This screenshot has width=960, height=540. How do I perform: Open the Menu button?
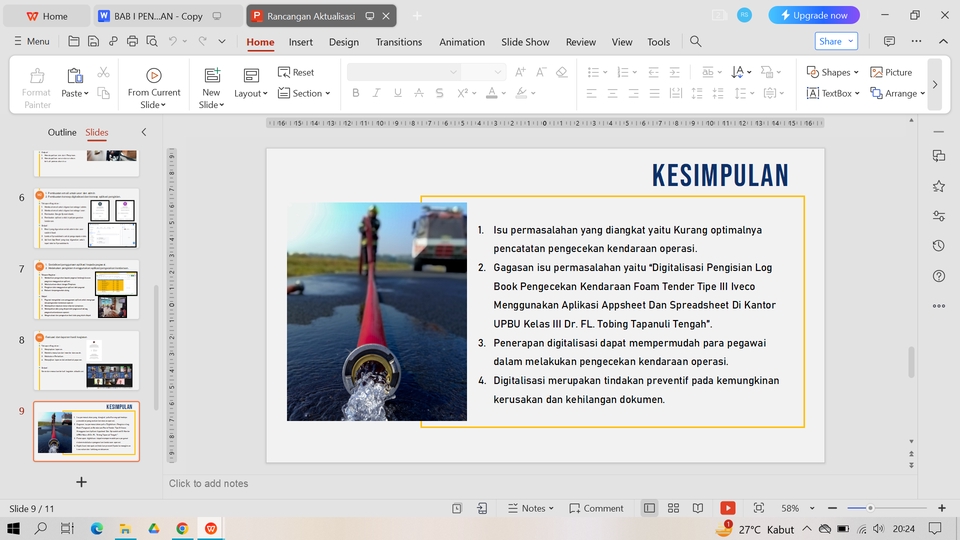32,41
